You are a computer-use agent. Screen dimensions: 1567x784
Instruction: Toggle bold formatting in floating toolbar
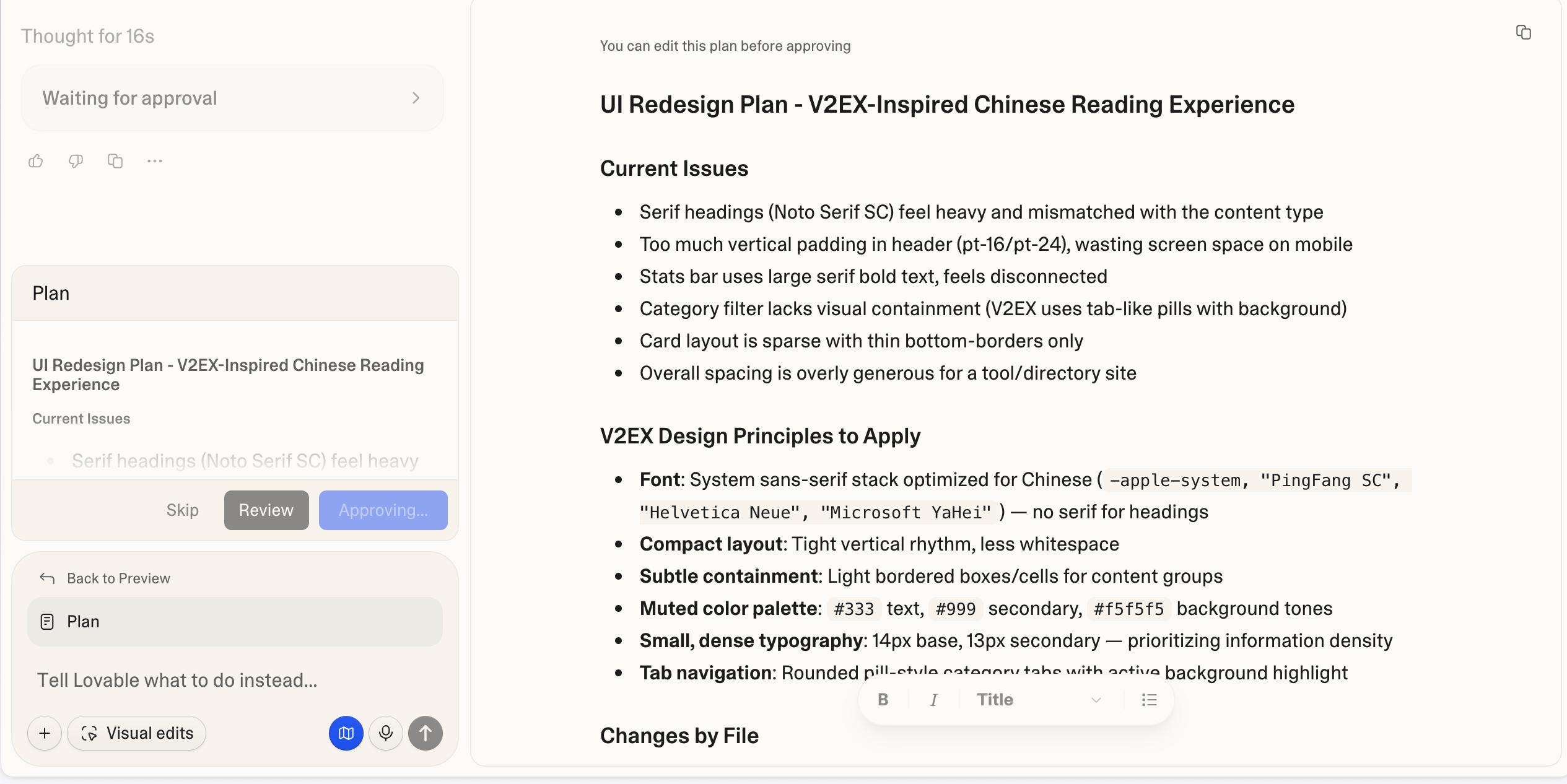[883, 700]
